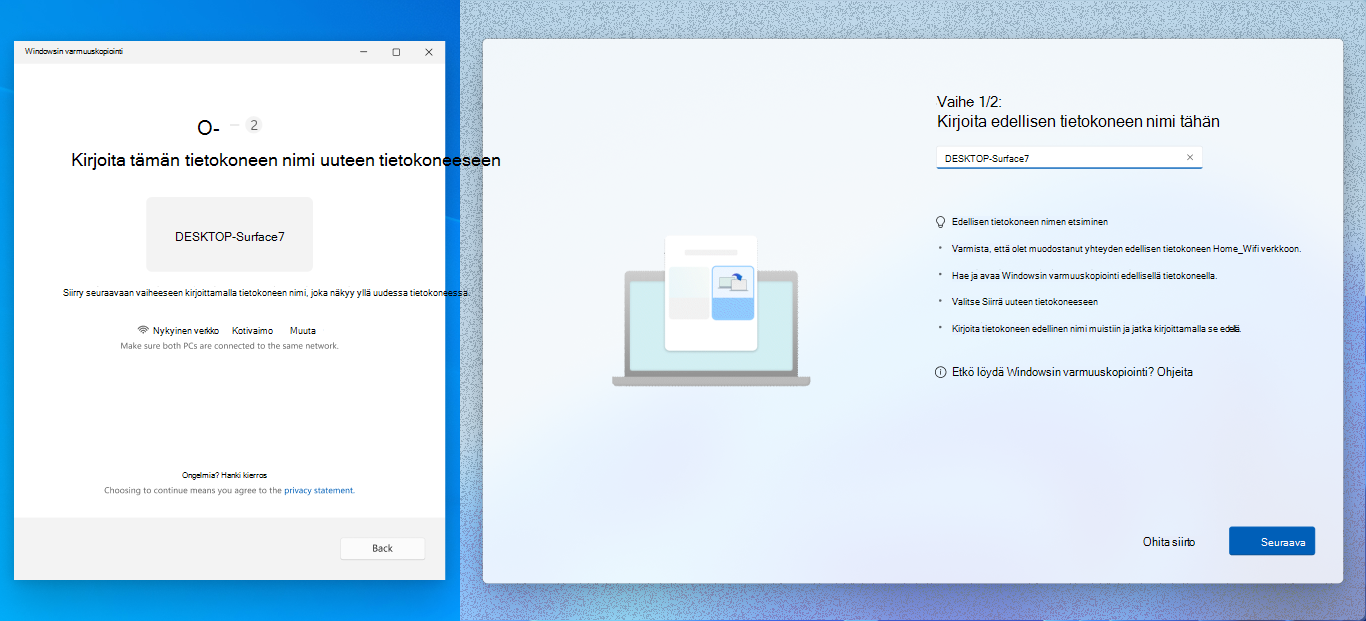Open the Hanki kierros help link
Screen dimensions: 1366x621
244,475
